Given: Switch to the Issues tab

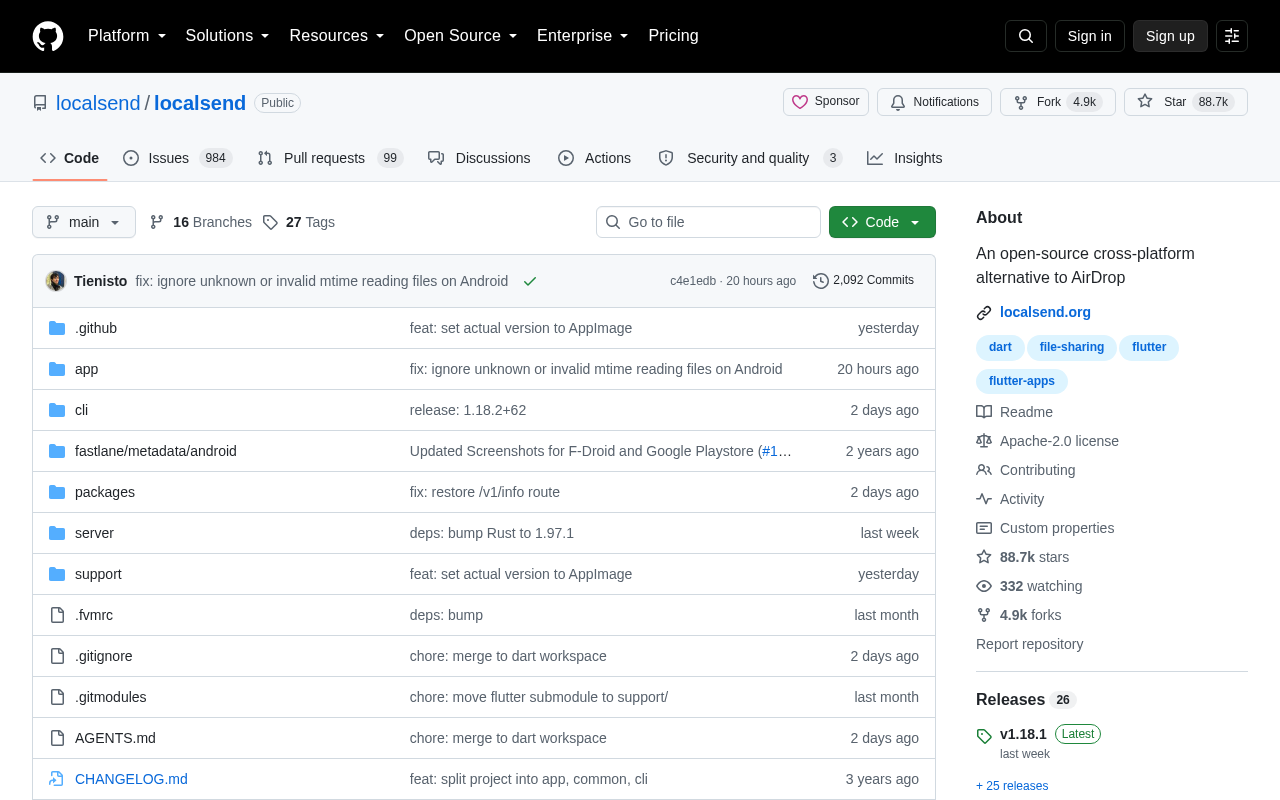Looking at the screenshot, I should (178, 158).
